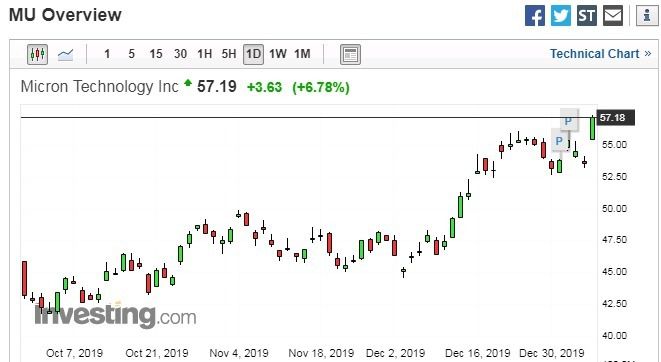Share the chart on Twitter
661x362 pixels.
tap(561, 16)
